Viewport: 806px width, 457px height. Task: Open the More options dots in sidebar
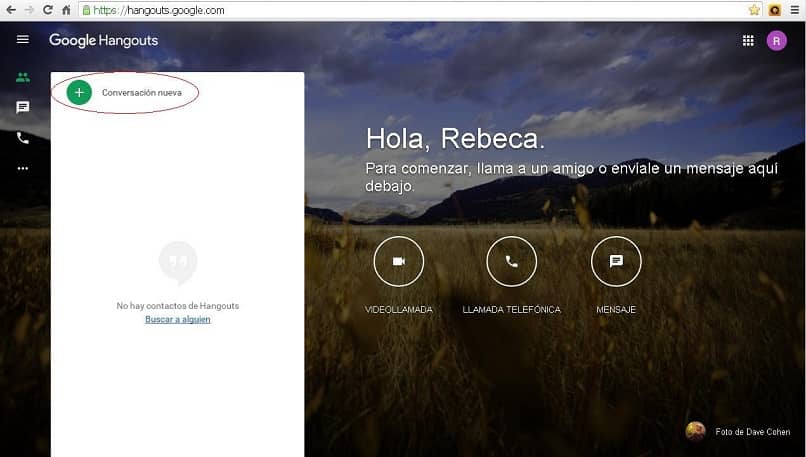pyautogui.click(x=23, y=168)
